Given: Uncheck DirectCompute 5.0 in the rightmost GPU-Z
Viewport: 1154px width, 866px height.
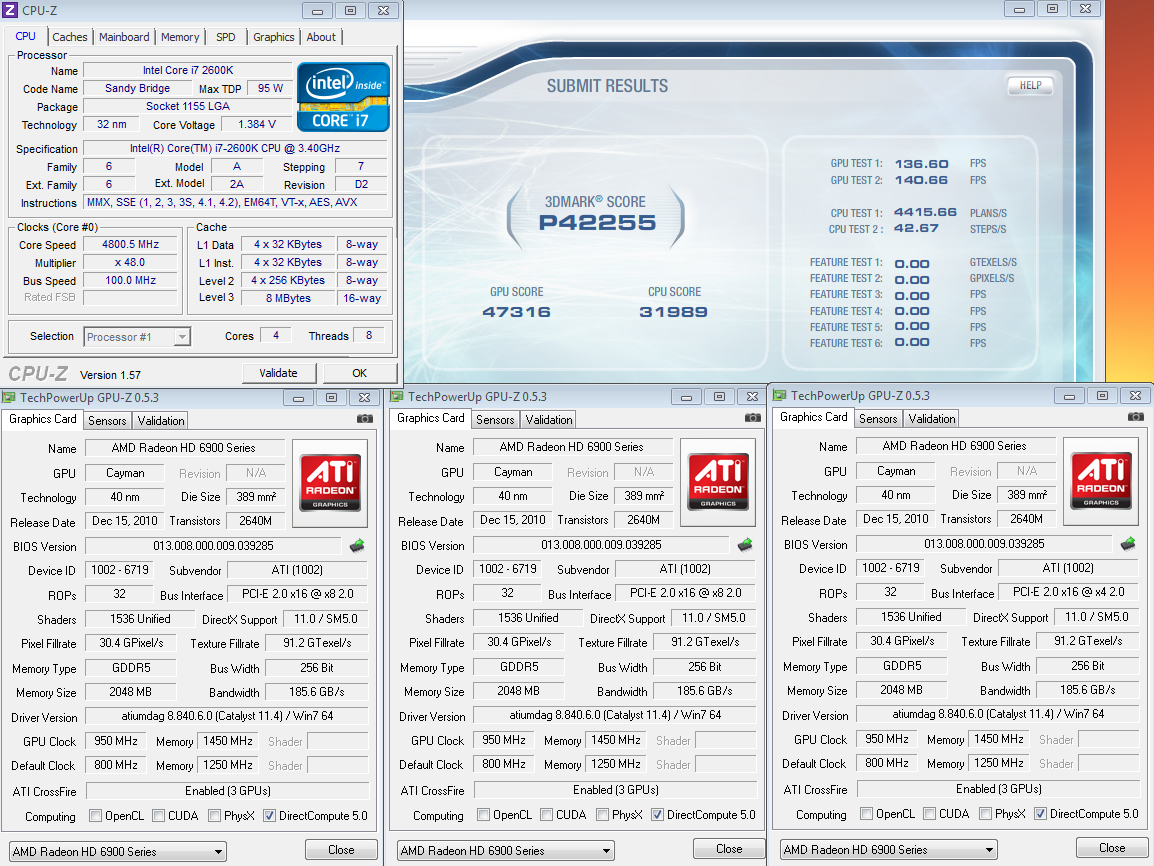Looking at the screenshot, I should click(1040, 814).
